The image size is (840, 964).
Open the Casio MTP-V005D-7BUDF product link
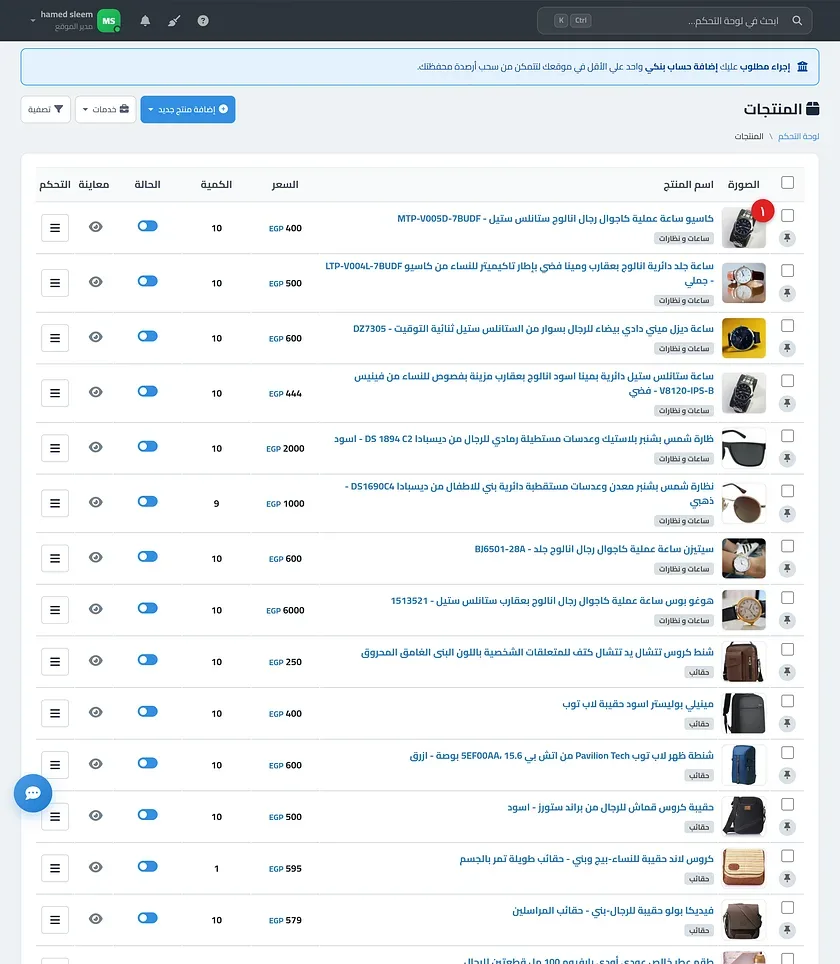(x=555, y=218)
